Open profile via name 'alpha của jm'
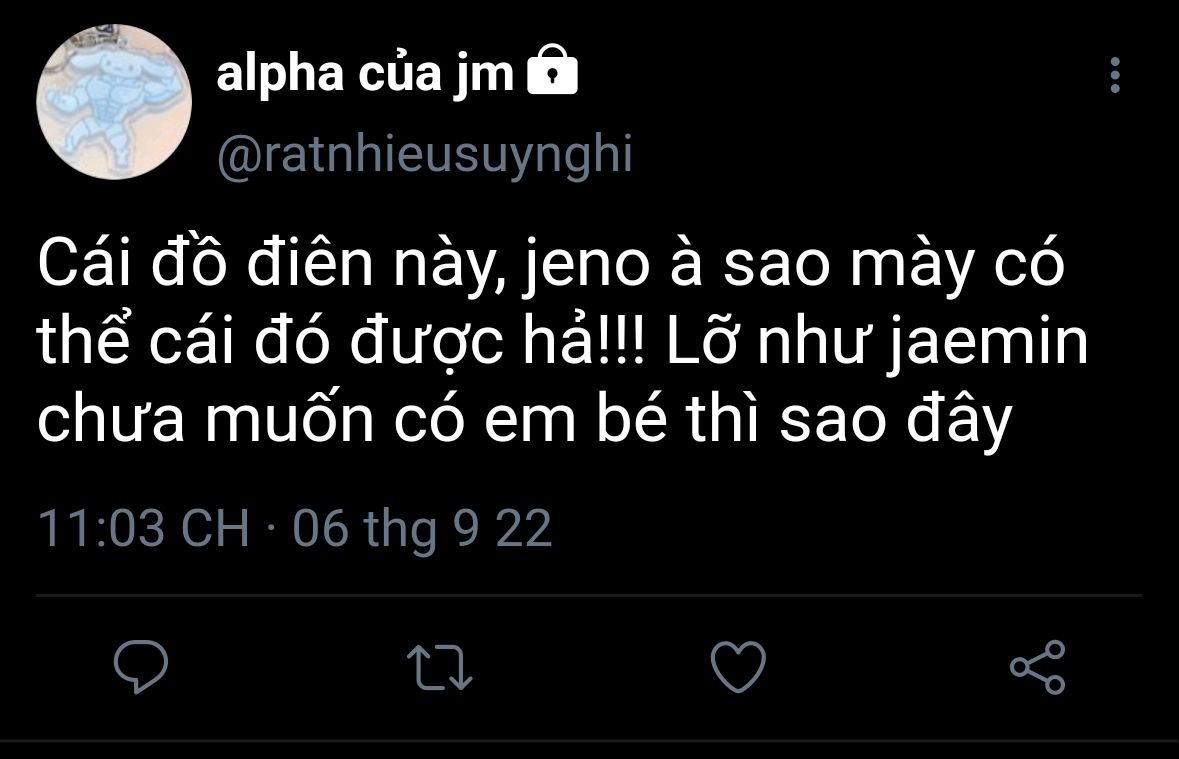This screenshot has height=759, width=1179. coord(365,74)
